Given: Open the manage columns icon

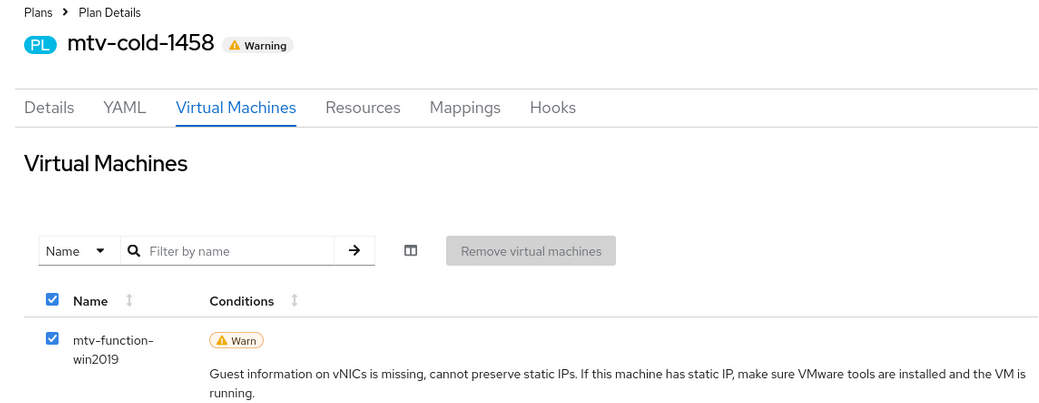Looking at the screenshot, I should (x=410, y=251).
